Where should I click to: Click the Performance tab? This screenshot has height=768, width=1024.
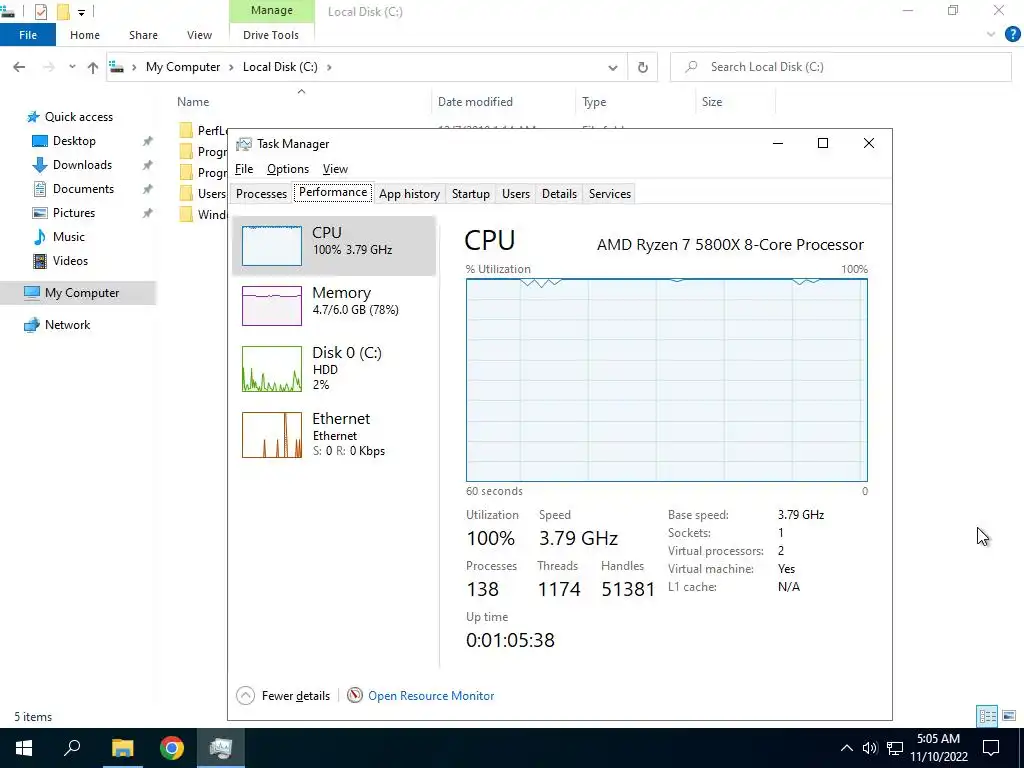click(333, 193)
